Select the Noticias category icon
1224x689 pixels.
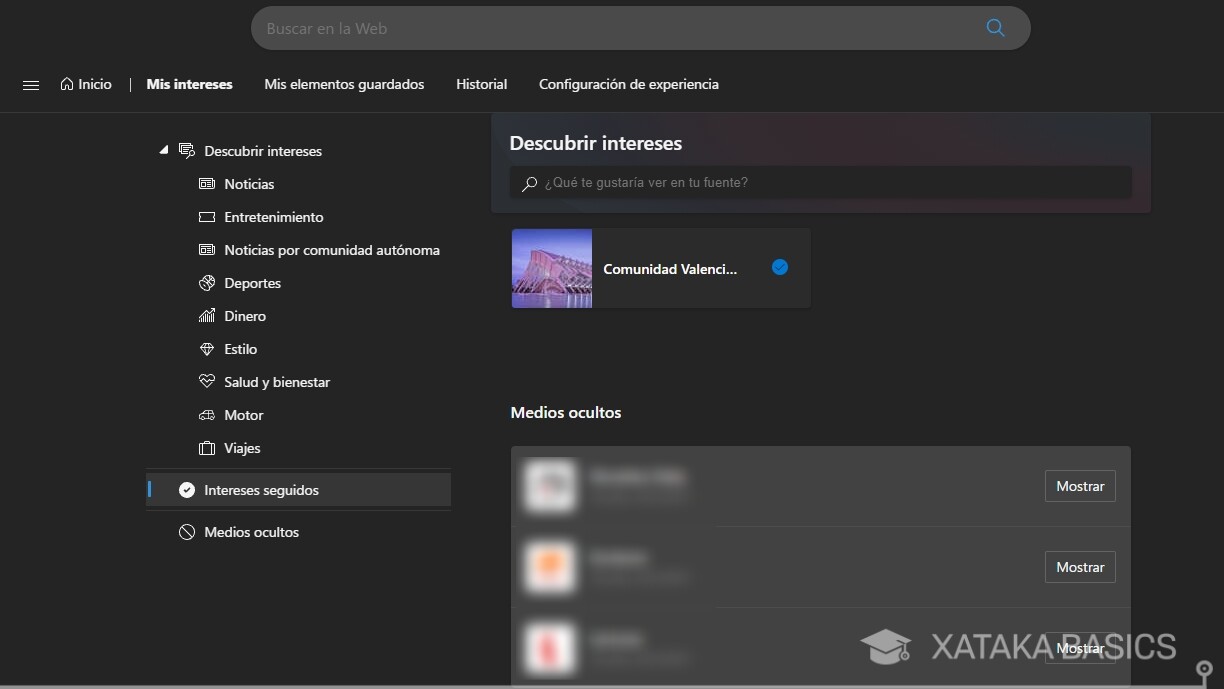207,184
